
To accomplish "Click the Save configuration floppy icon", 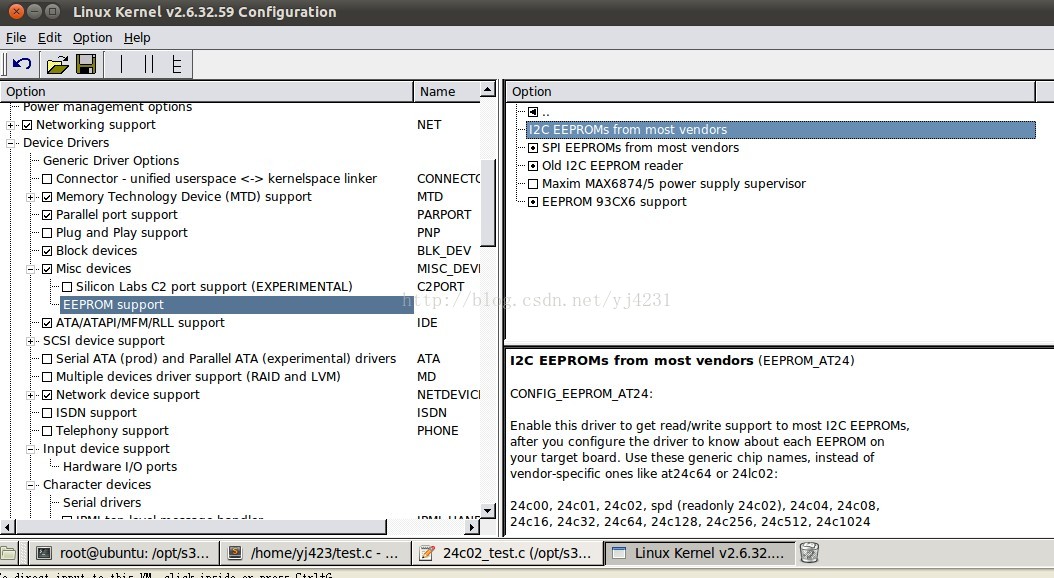I will [x=86, y=65].
